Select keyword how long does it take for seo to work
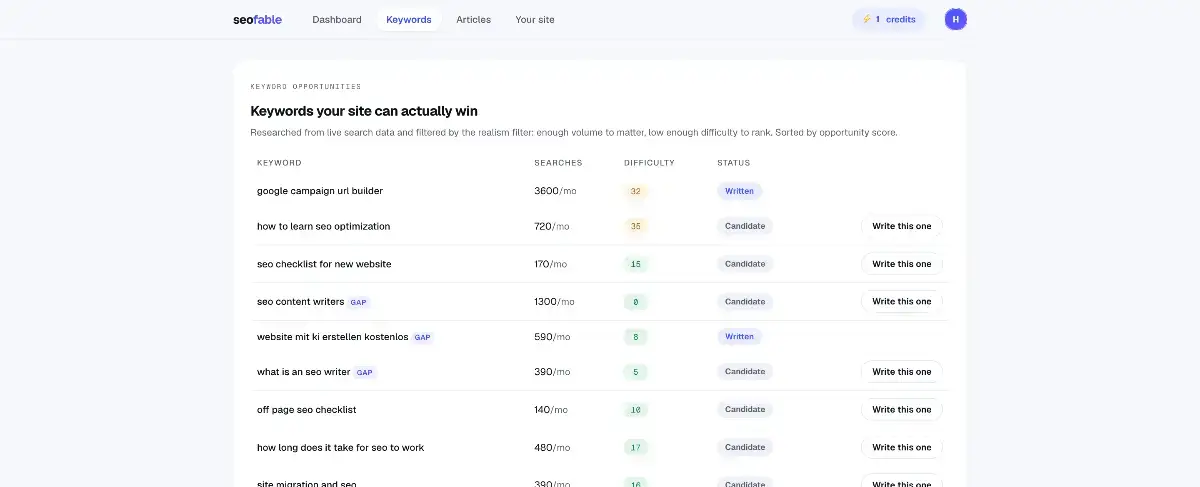The width and height of the screenshot is (1200, 487). pyautogui.click(x=340, y=447)
